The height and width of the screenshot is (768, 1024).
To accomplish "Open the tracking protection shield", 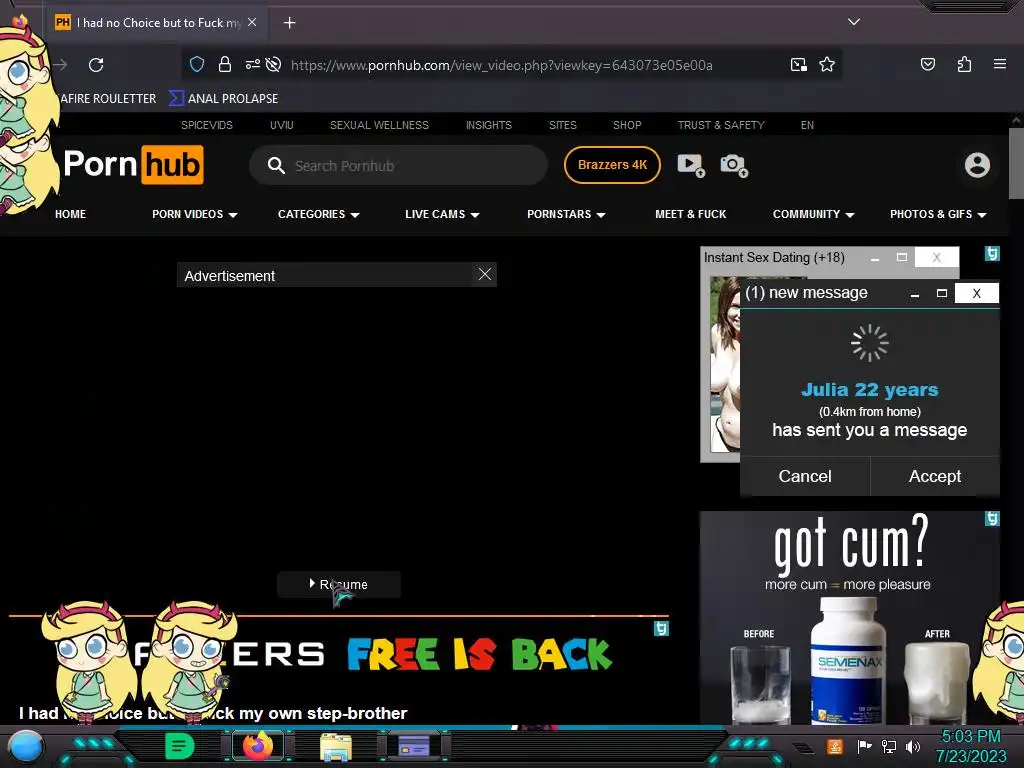I will coord(197,64).
